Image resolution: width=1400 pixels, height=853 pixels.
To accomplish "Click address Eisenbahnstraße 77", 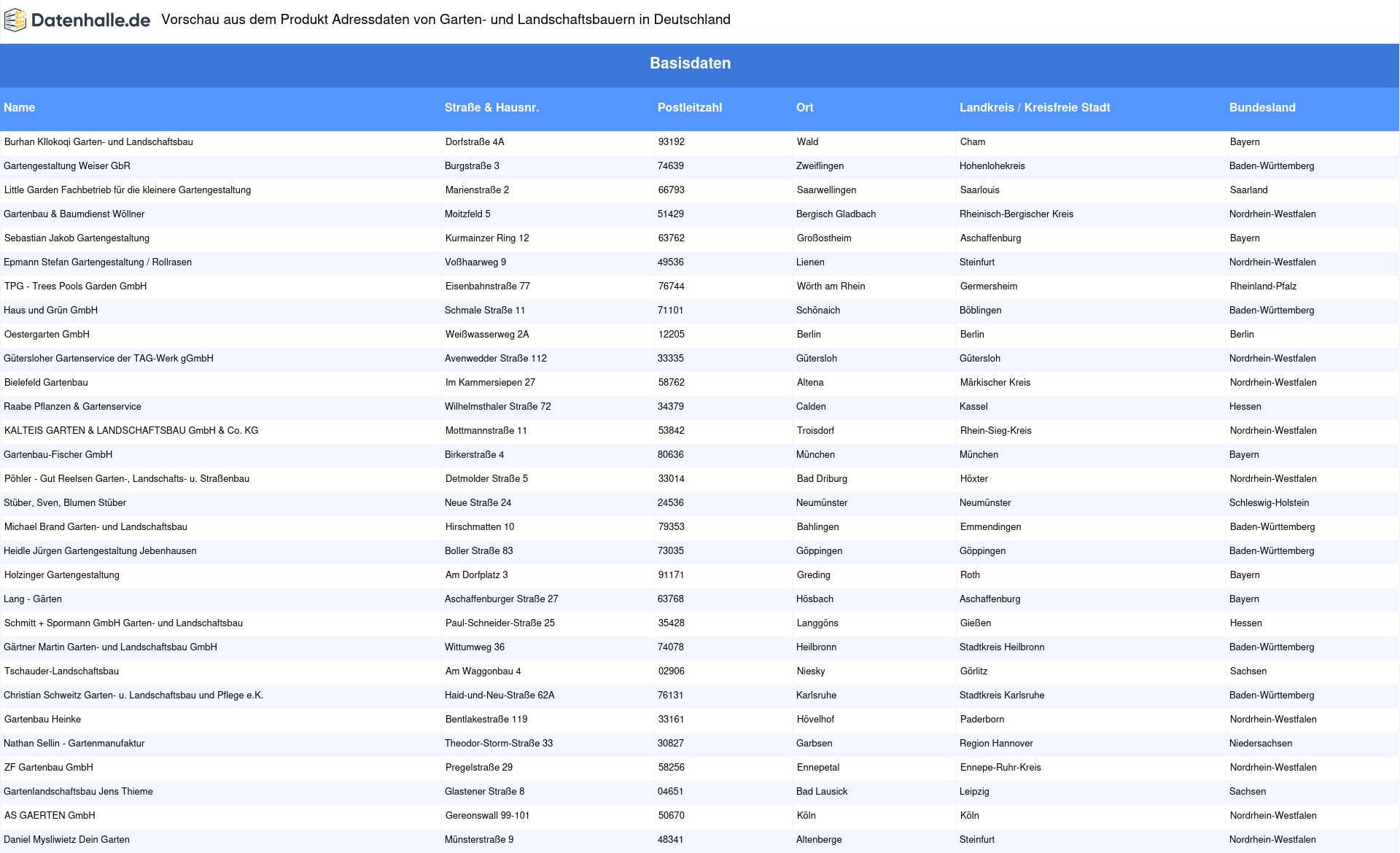I will tap(488, 287).
